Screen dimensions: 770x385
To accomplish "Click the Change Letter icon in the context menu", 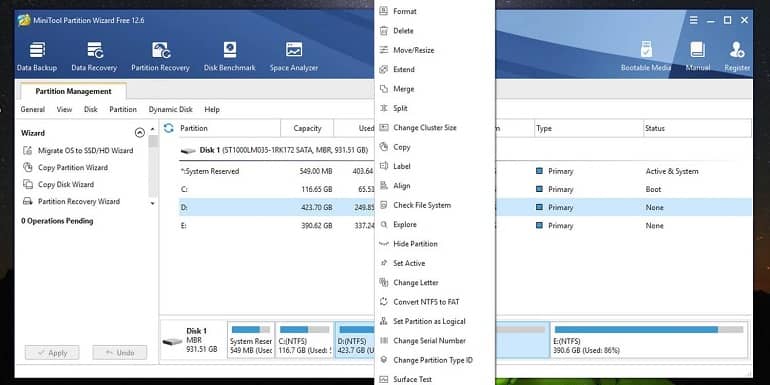I will [384, 282].
